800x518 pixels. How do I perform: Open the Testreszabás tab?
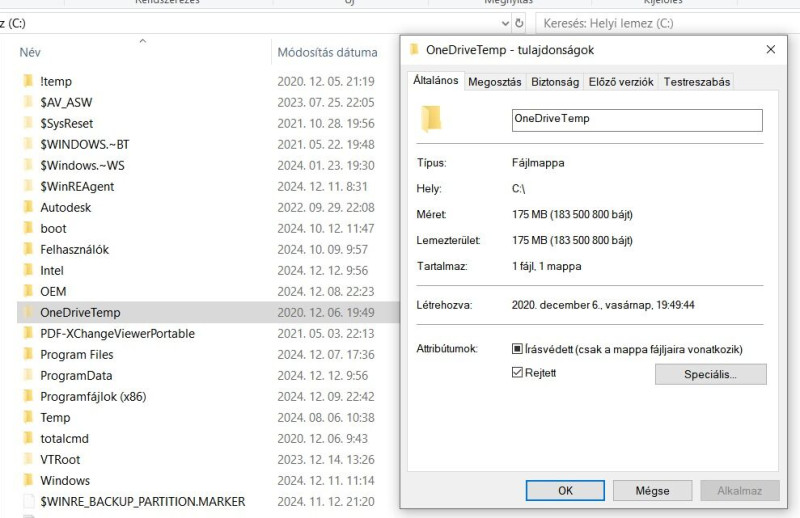[x=696, y=82]
